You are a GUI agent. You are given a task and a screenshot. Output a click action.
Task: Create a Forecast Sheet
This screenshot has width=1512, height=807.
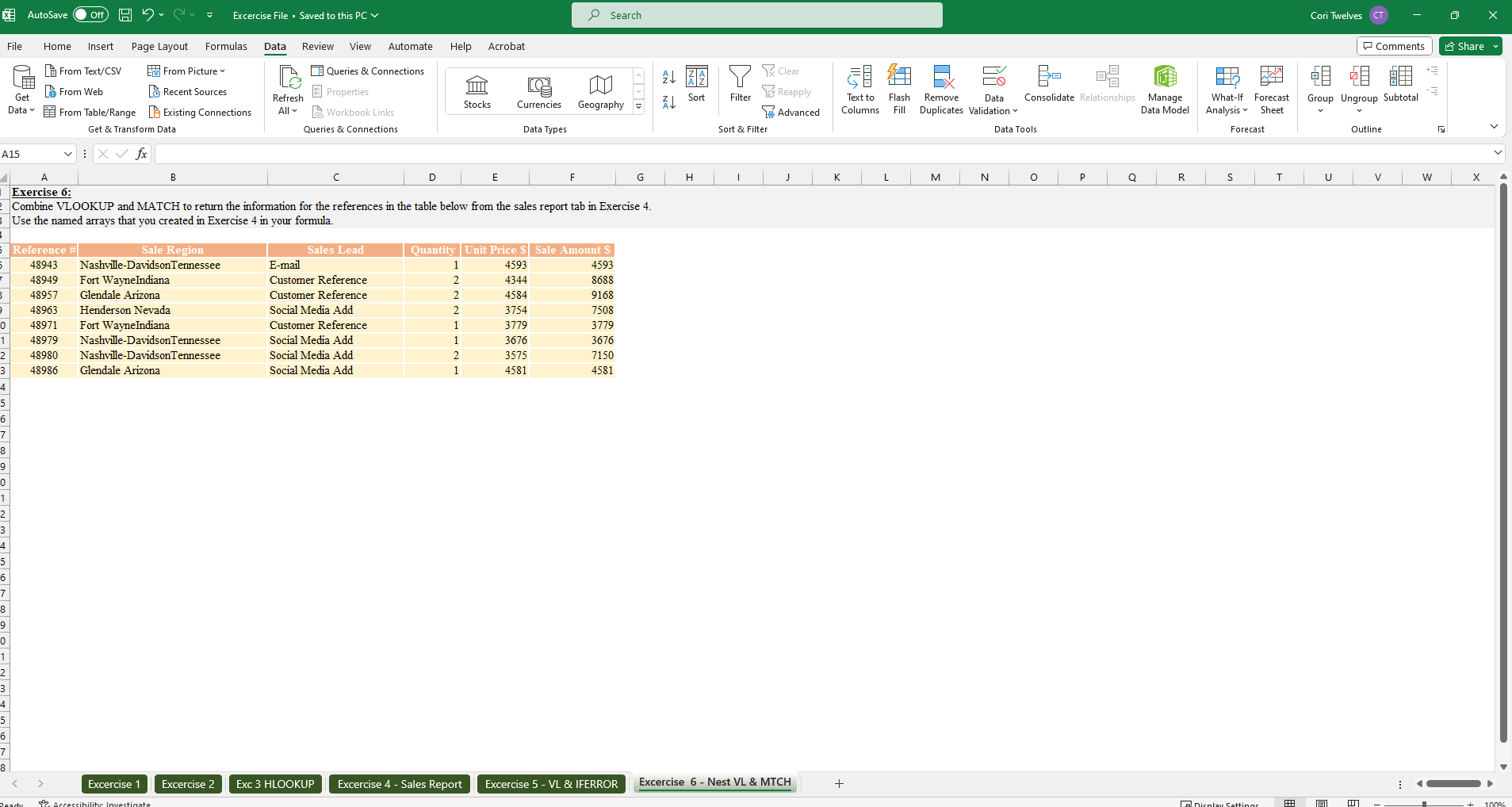[1272, 90]
